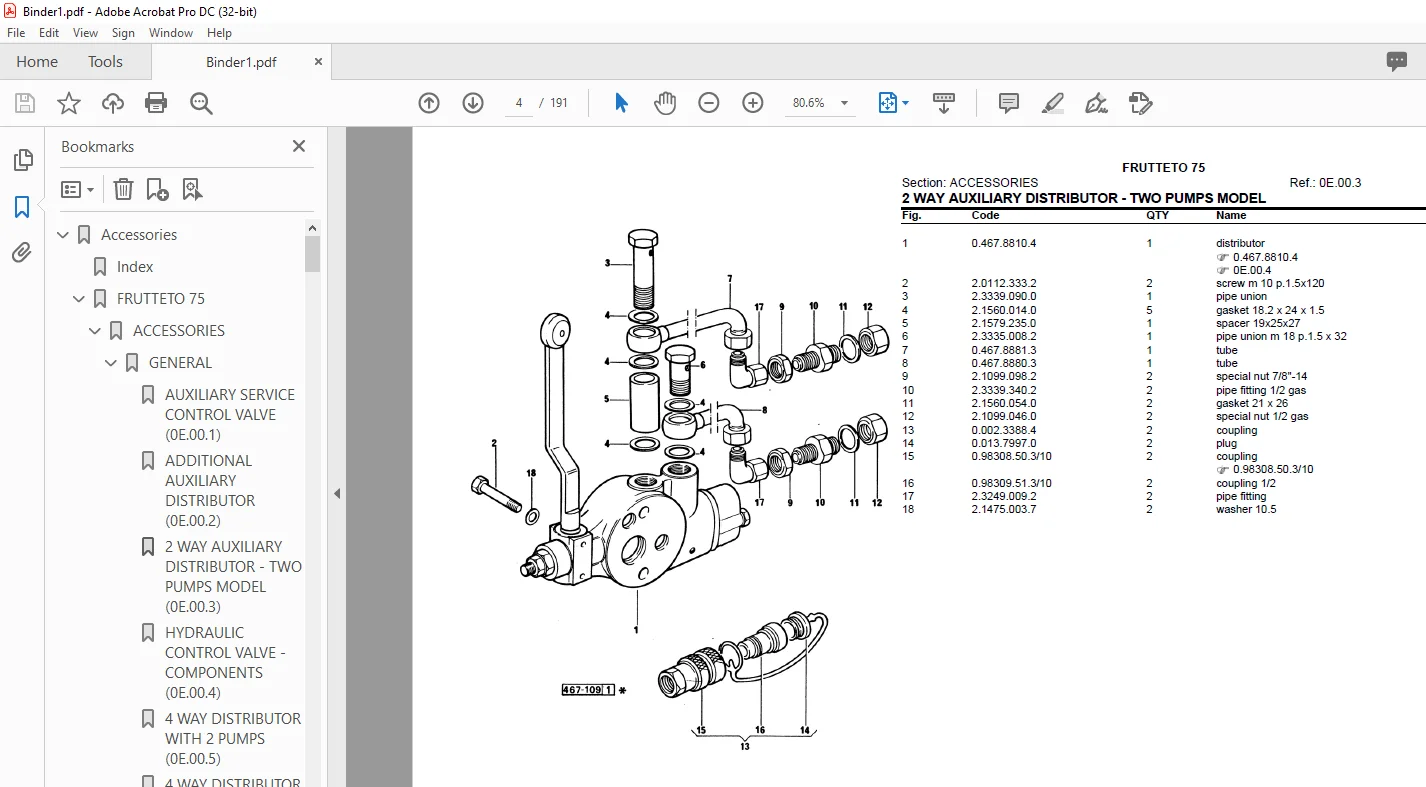Click the 'washer 10.5' part name
1426x787 pixels.
click(1246, 509)
